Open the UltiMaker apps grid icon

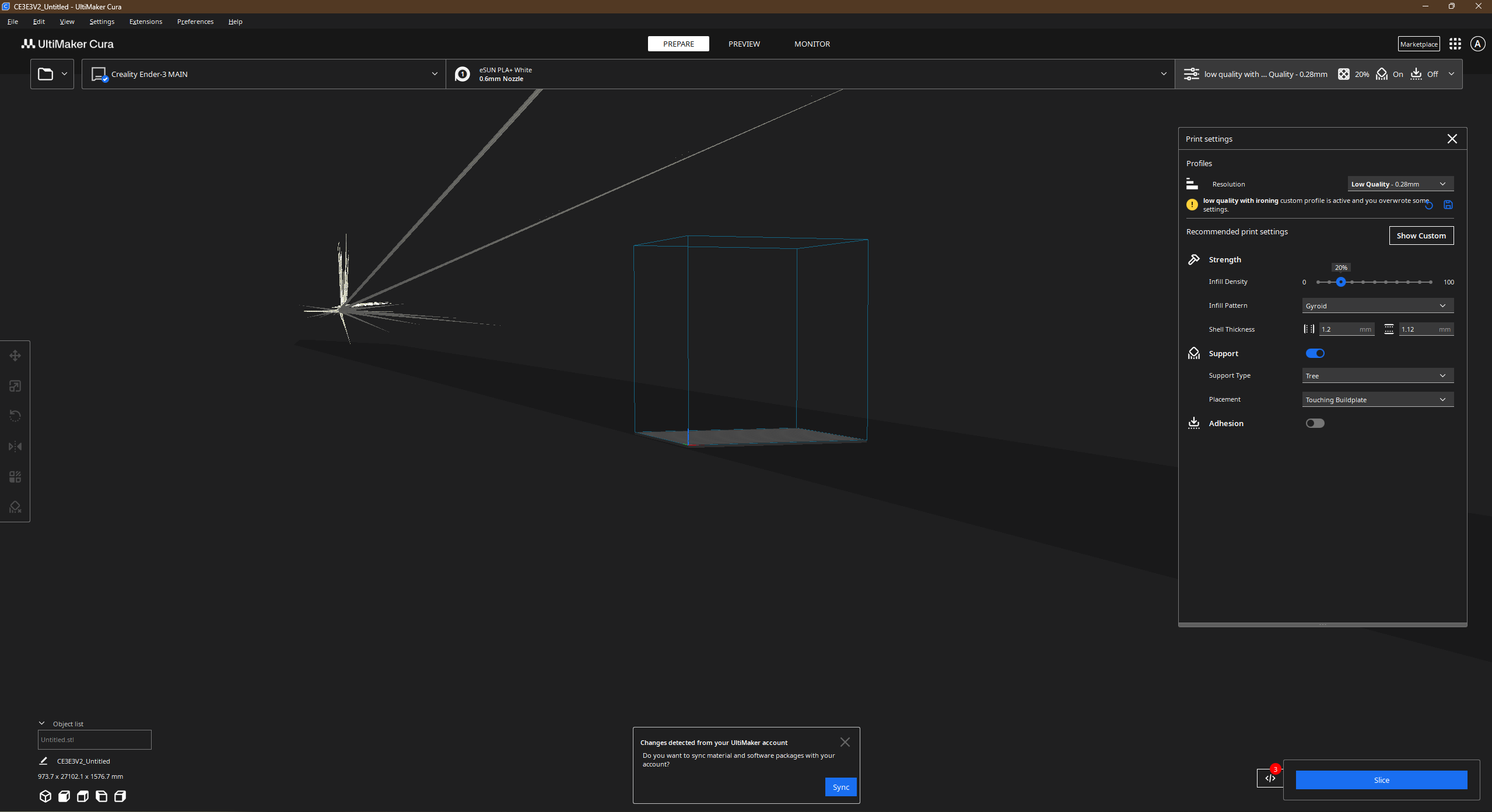(x=1455, y=44)
